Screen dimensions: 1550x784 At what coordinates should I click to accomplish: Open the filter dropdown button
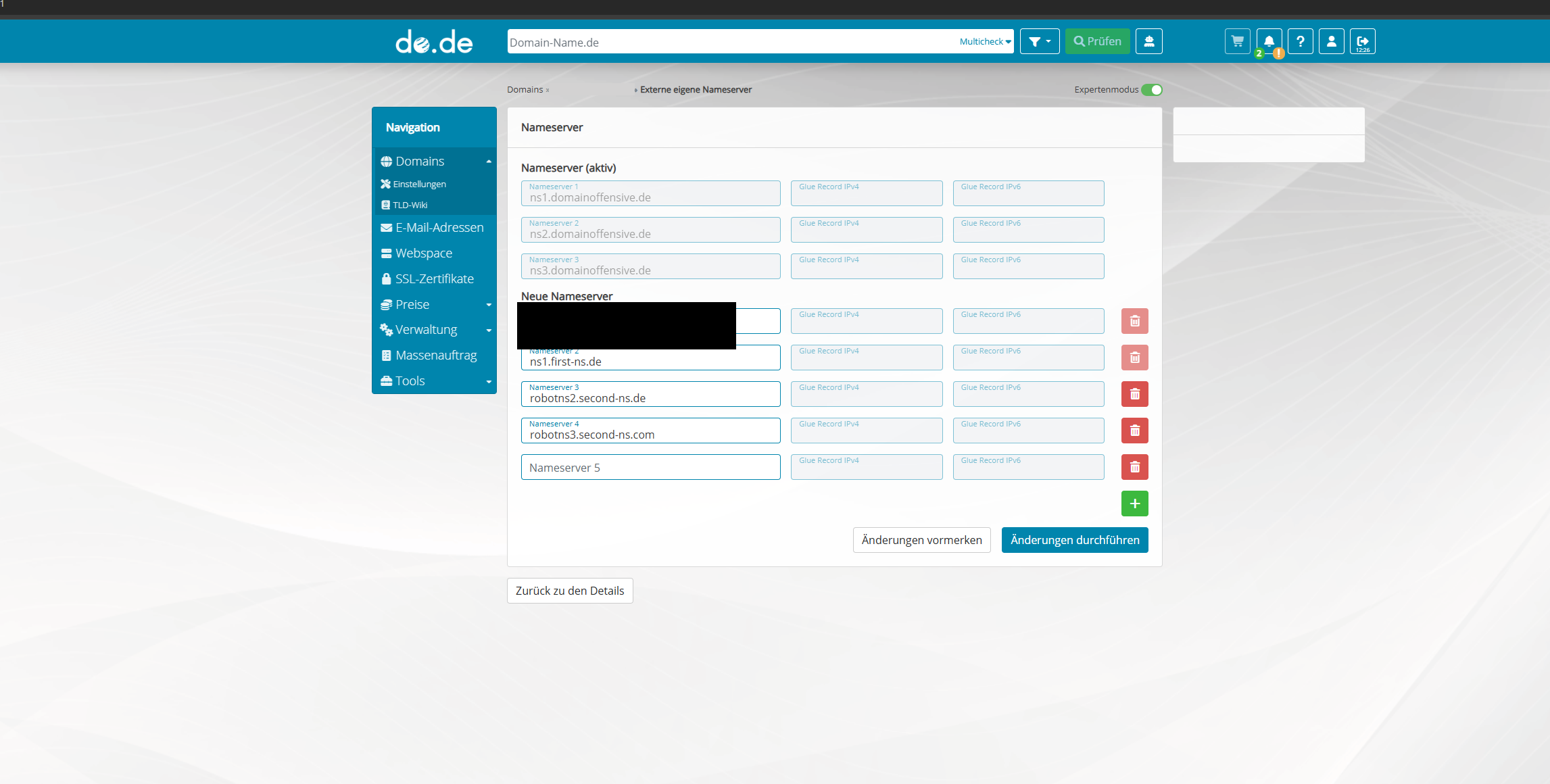[x=1040, y=41]
